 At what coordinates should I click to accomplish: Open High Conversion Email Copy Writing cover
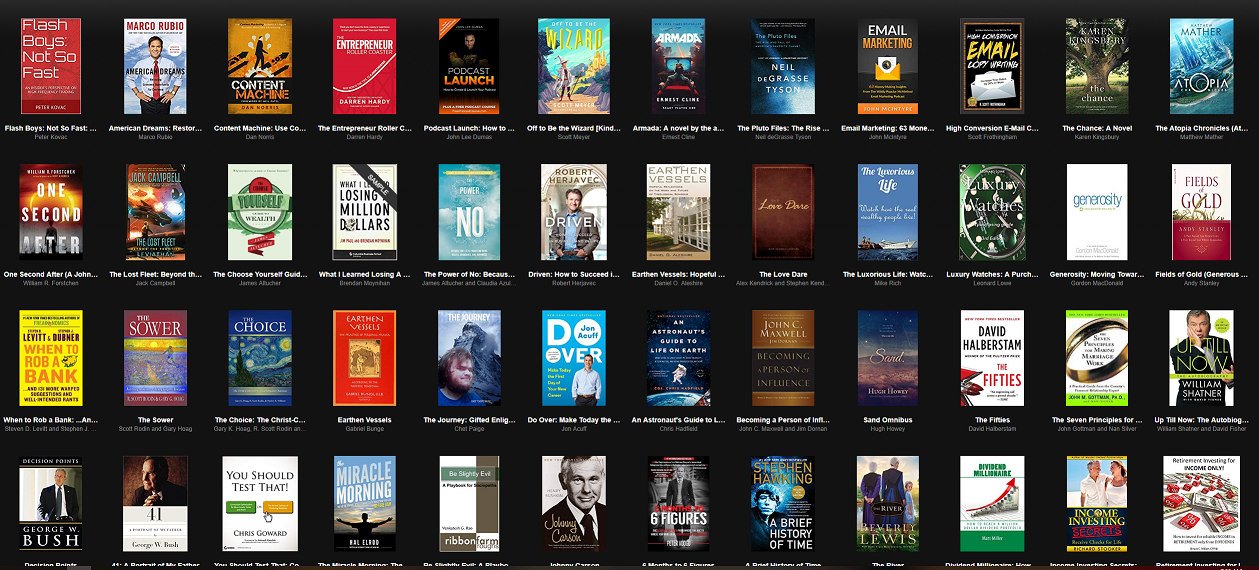point(992,66)
